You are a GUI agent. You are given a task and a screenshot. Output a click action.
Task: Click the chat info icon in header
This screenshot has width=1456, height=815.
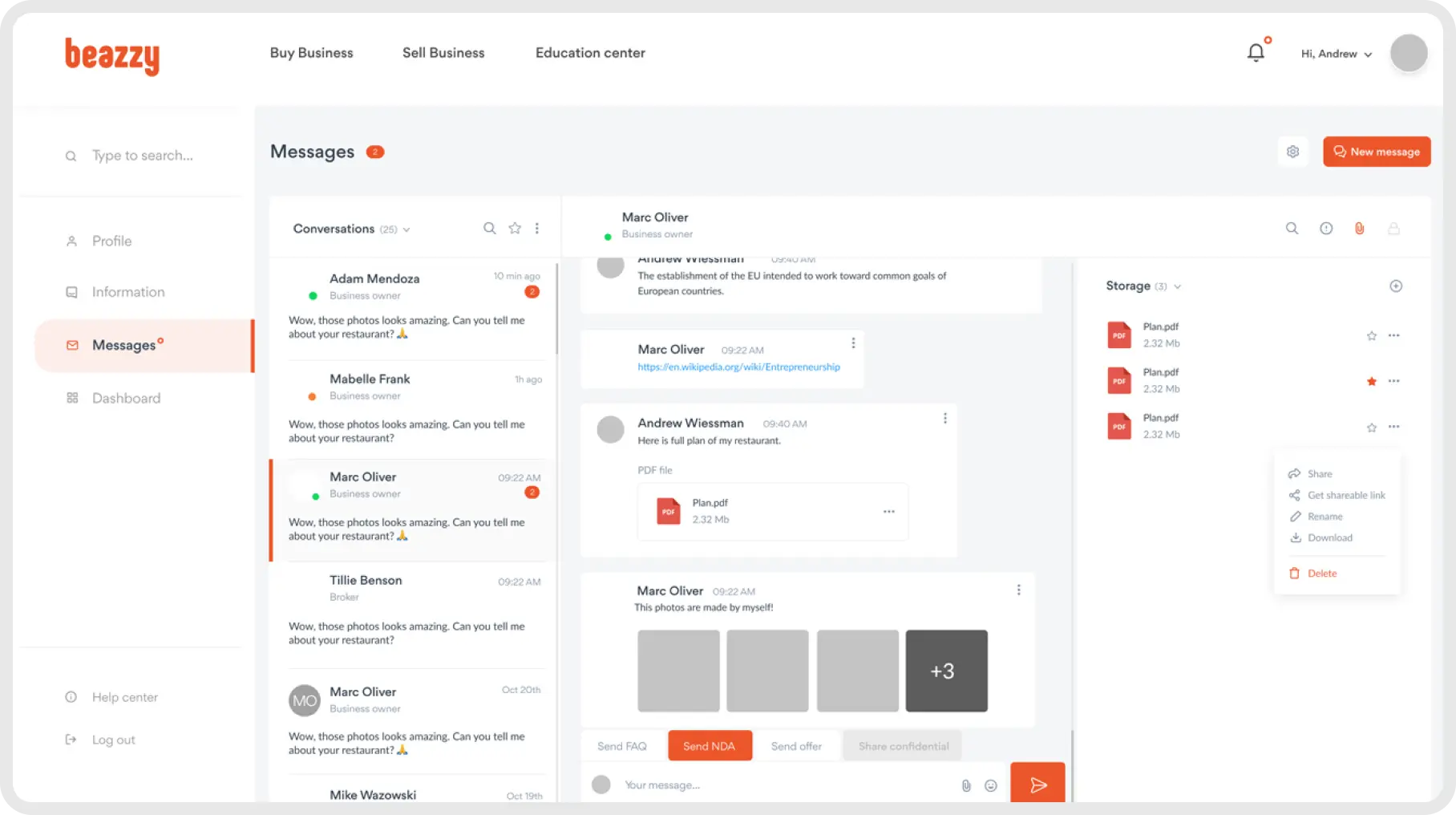coord(1326,229)
